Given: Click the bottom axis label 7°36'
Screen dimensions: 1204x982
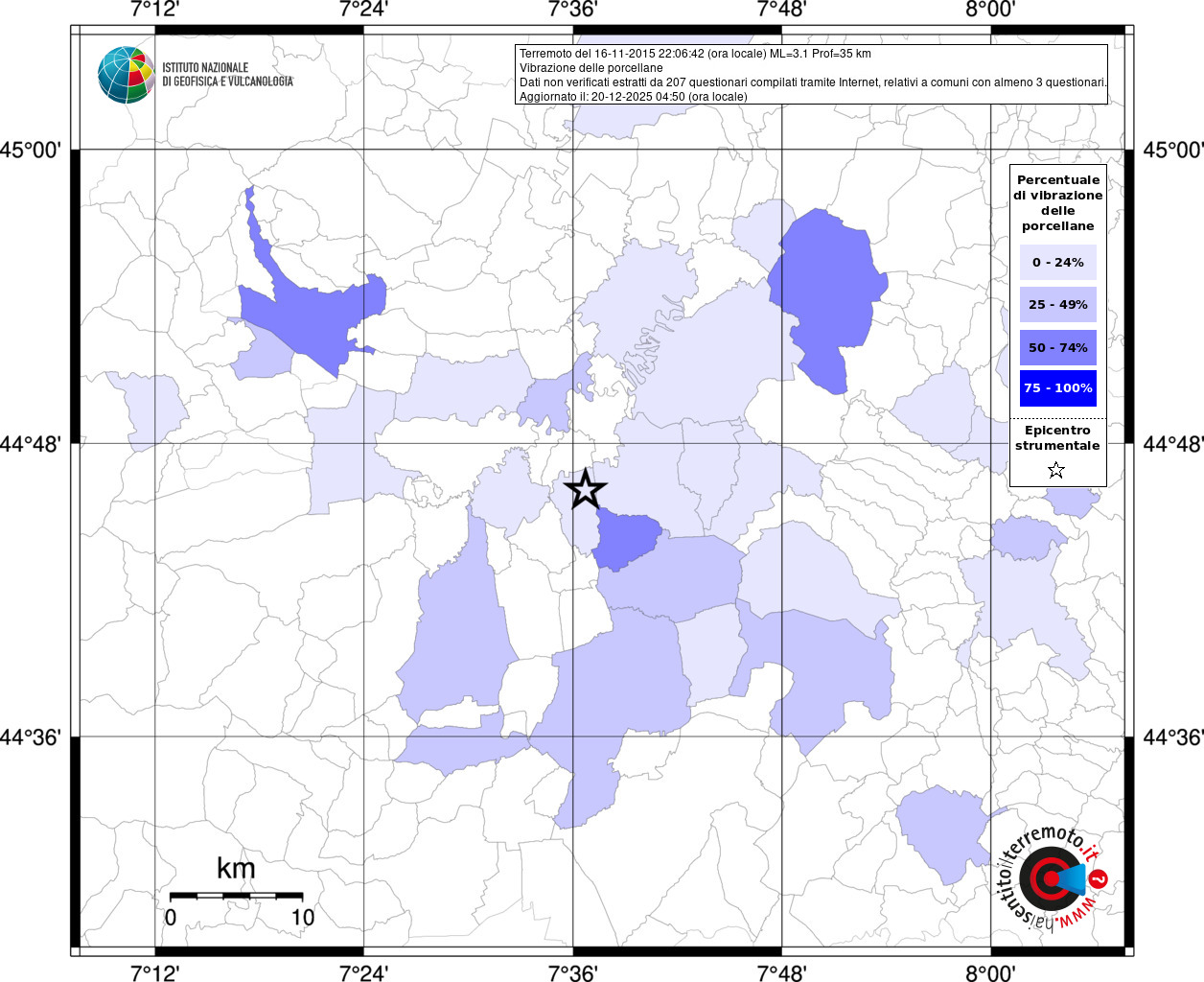Looking at the screenshot, I should [x=573, y=973].
